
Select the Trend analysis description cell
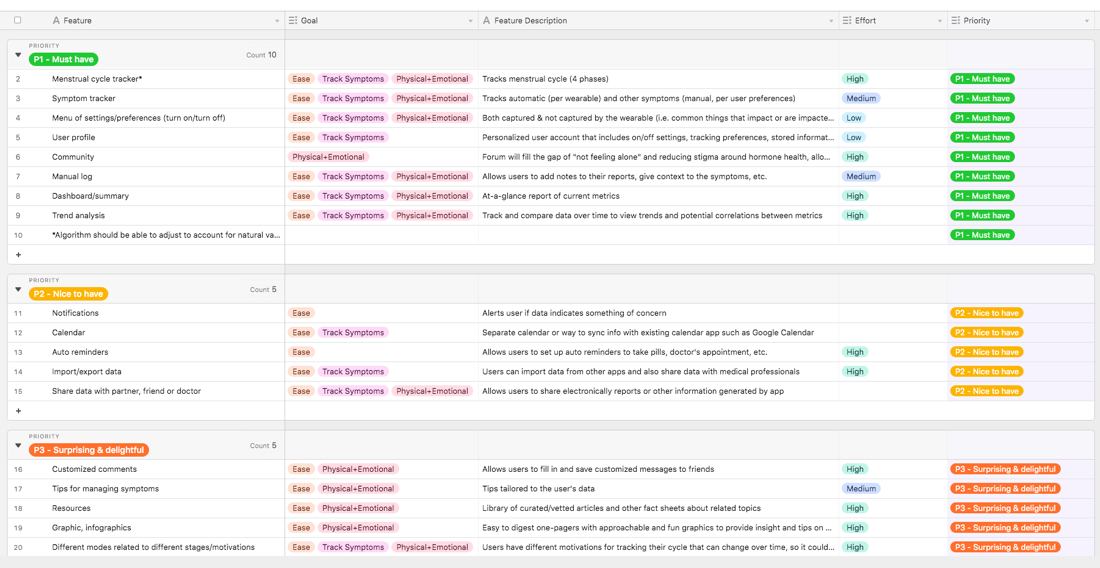[x=659, y=215]
